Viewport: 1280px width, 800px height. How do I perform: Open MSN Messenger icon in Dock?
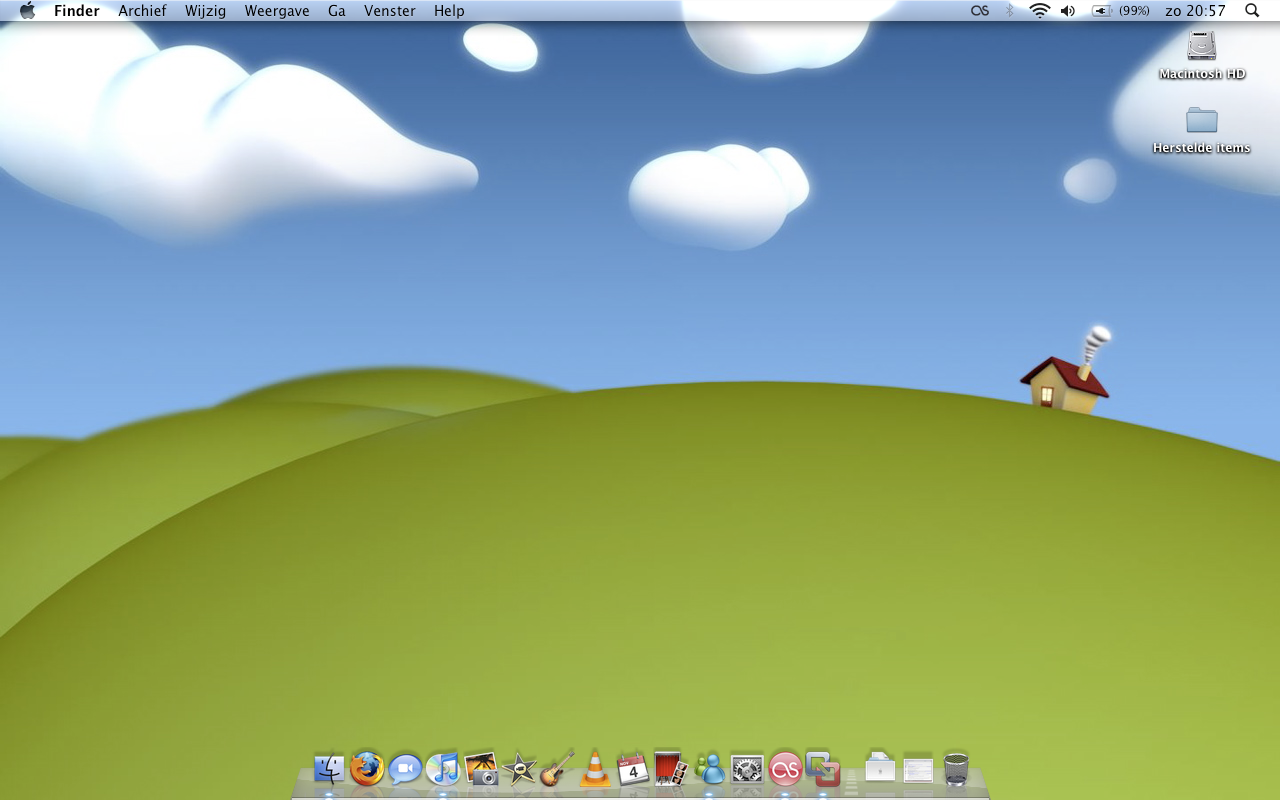(x=710, y=769)
